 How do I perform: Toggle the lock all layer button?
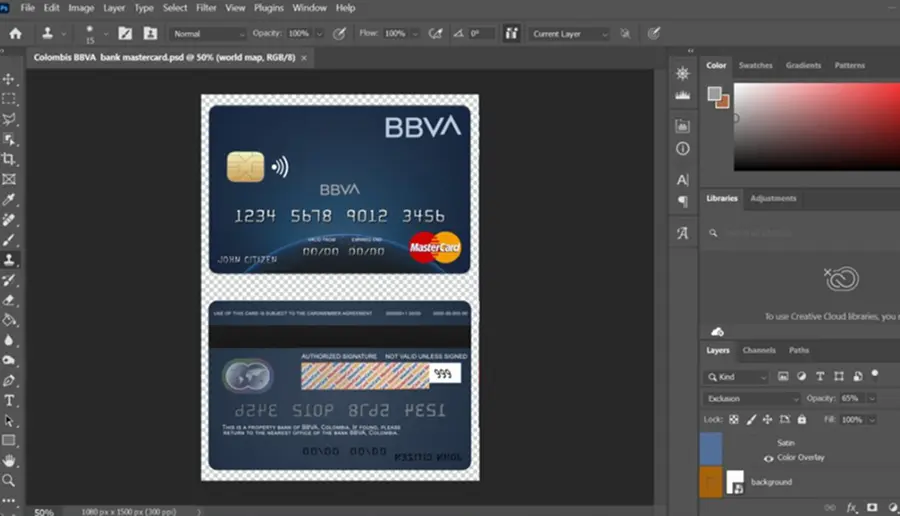pos(802,420)
